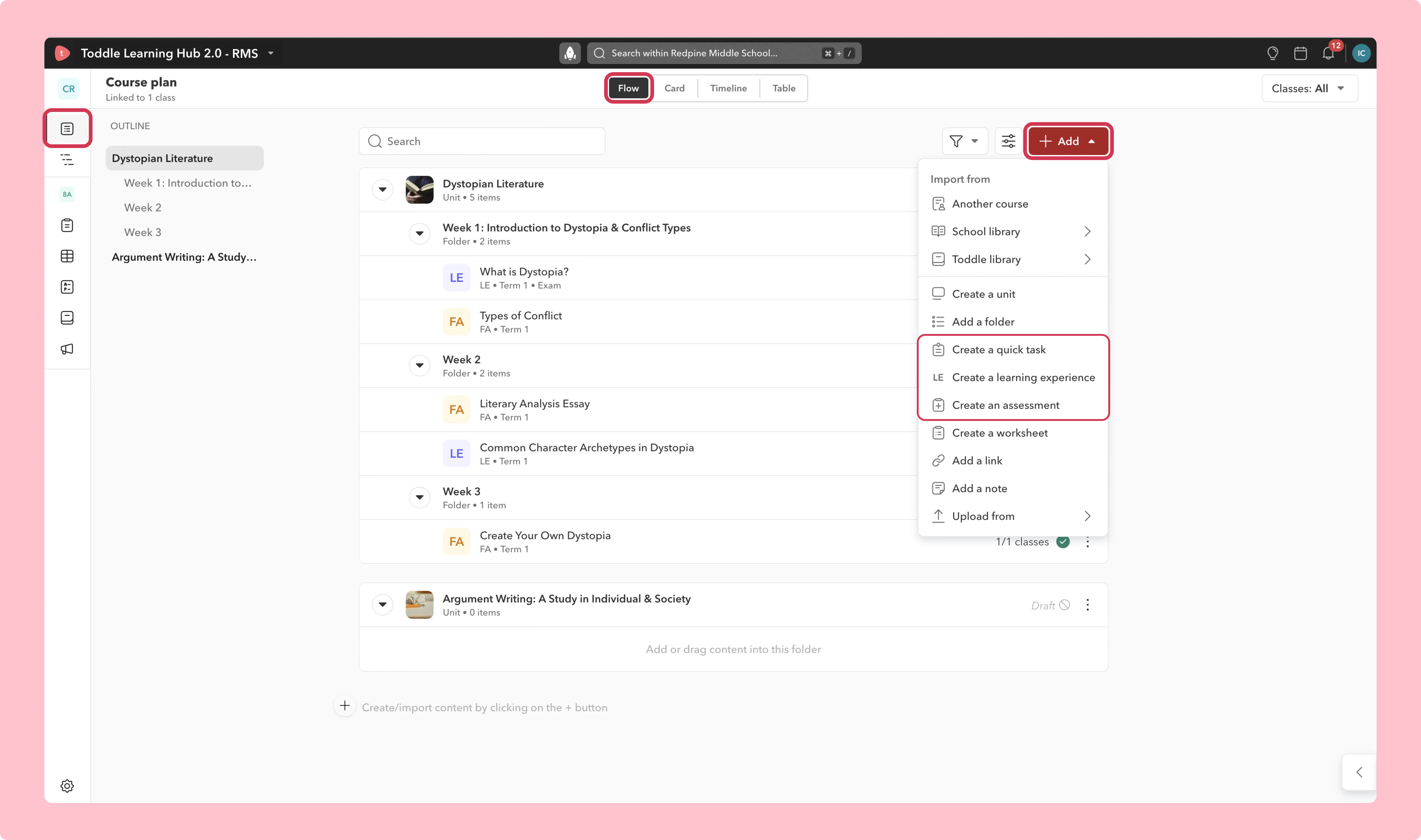Open the grid table sidebar icon
Image resolution: width=1421 pixels, height=840 pixels.
[x=67, y=256]
